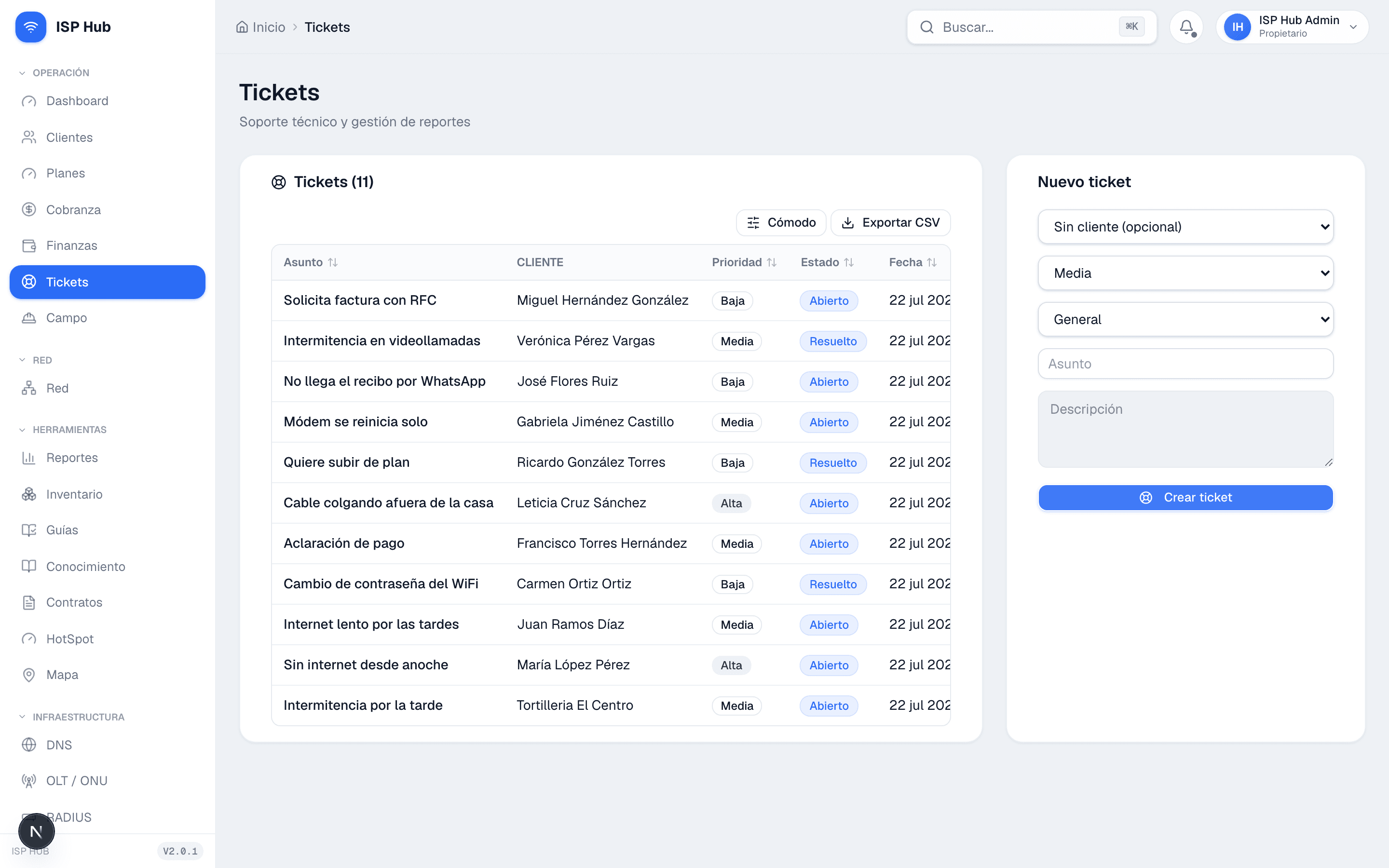
Task: Collapse the OPERACIÓN sidebar section
Action: coord(54,73)
